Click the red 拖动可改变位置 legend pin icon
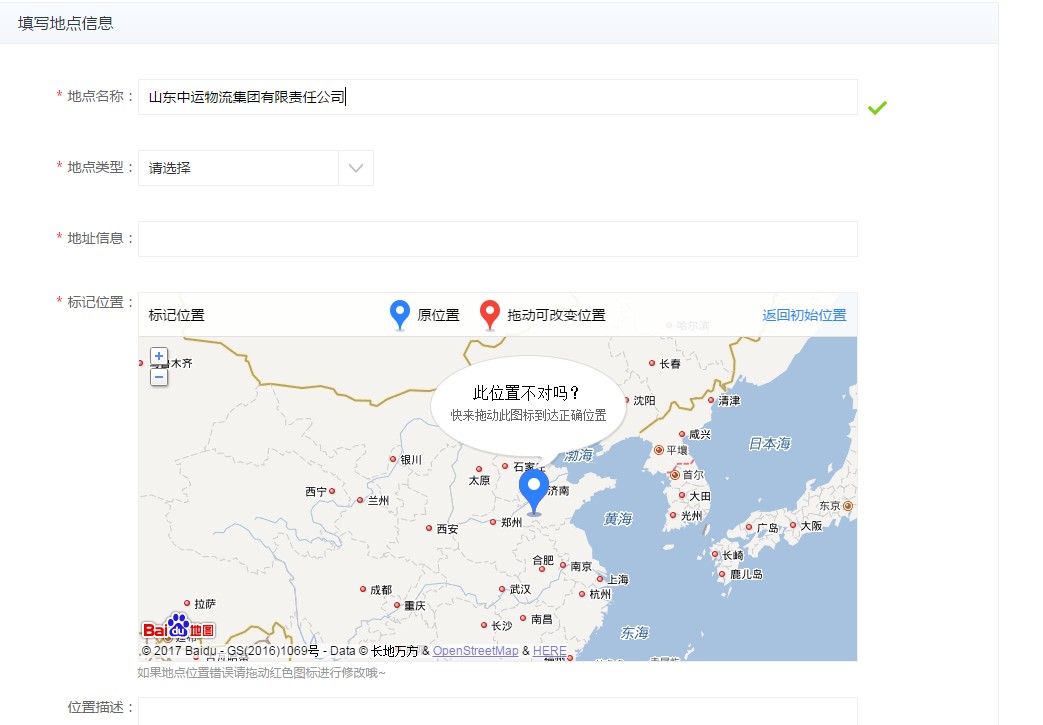The width and height of the screenshot is (1043, 725). tap(489, 313)
